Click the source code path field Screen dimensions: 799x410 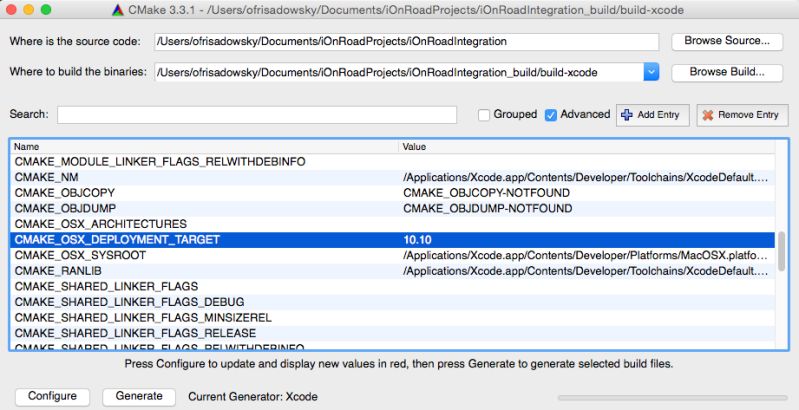point(406,42)
